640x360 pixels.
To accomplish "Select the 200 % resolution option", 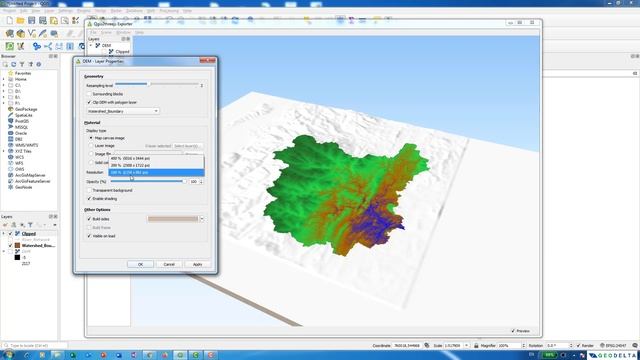I will click(x=156, y=165).
